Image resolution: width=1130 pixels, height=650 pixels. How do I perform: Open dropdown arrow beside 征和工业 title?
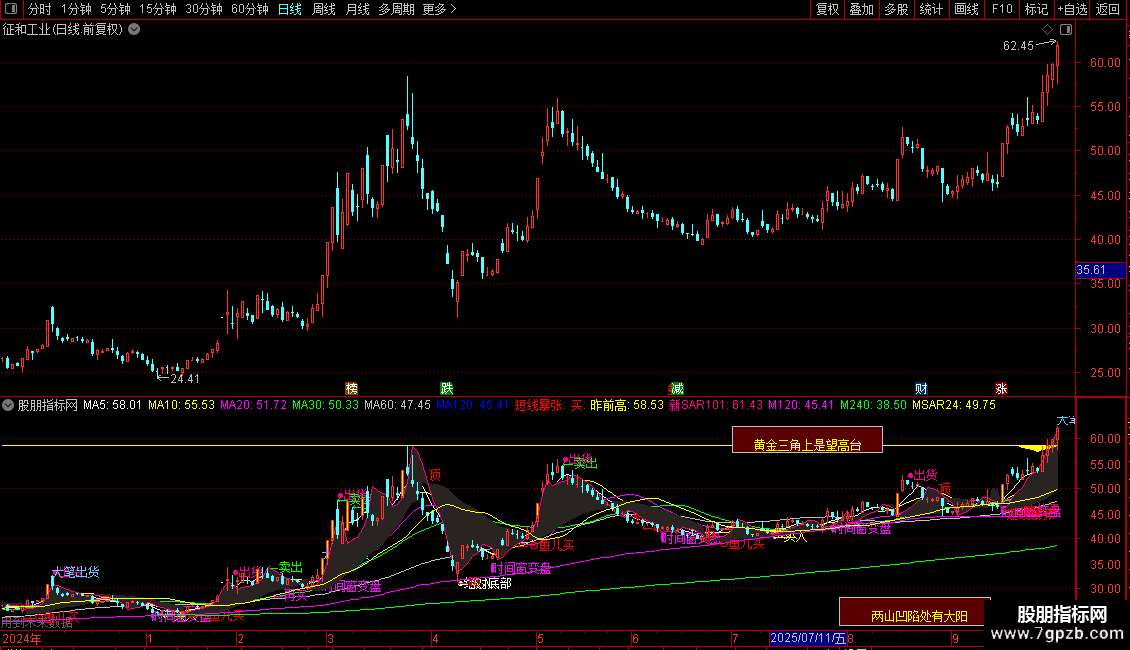click(x=134, y=29)
